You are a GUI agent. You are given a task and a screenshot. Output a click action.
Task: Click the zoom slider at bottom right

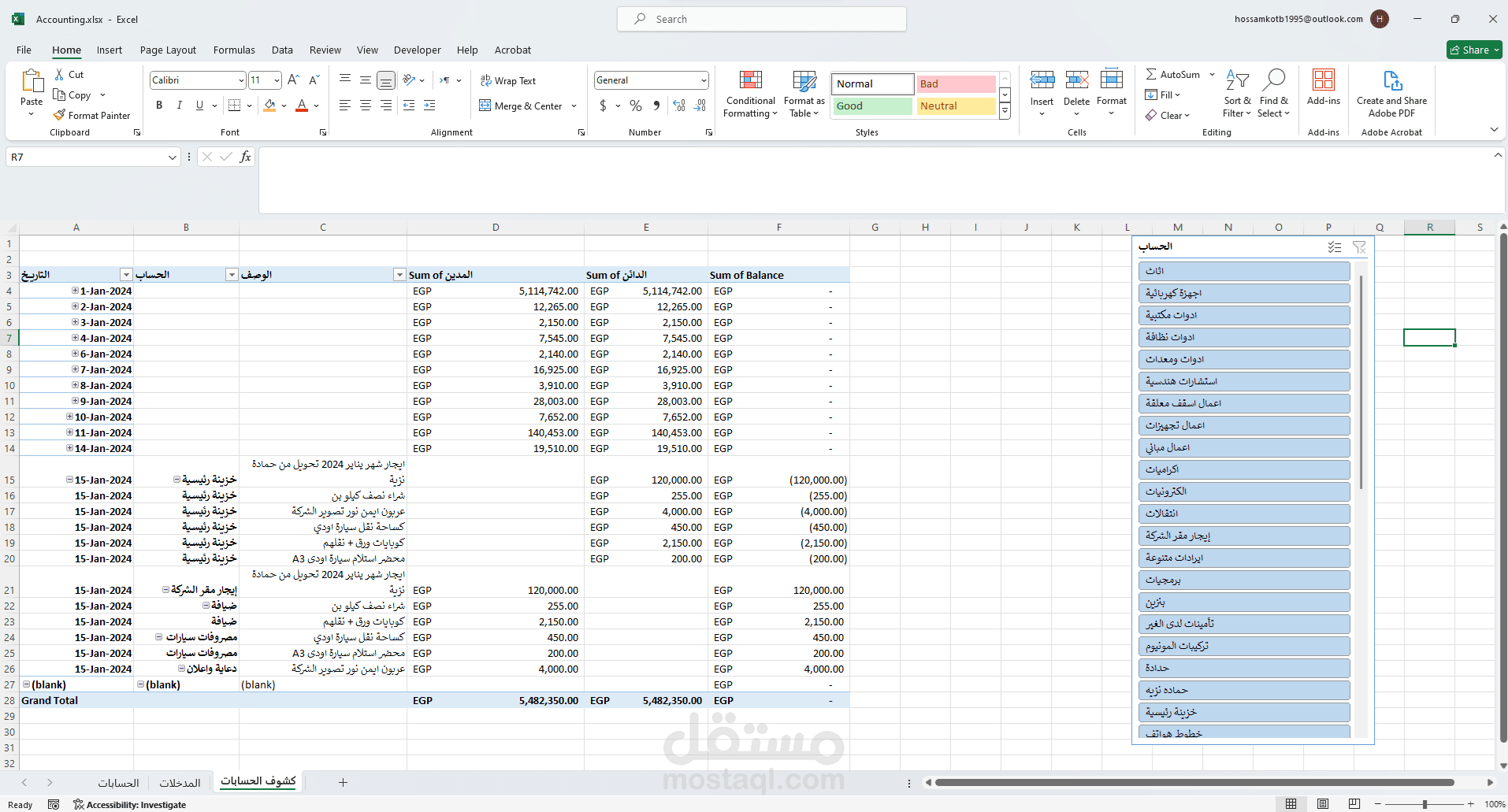point(1424,804)
